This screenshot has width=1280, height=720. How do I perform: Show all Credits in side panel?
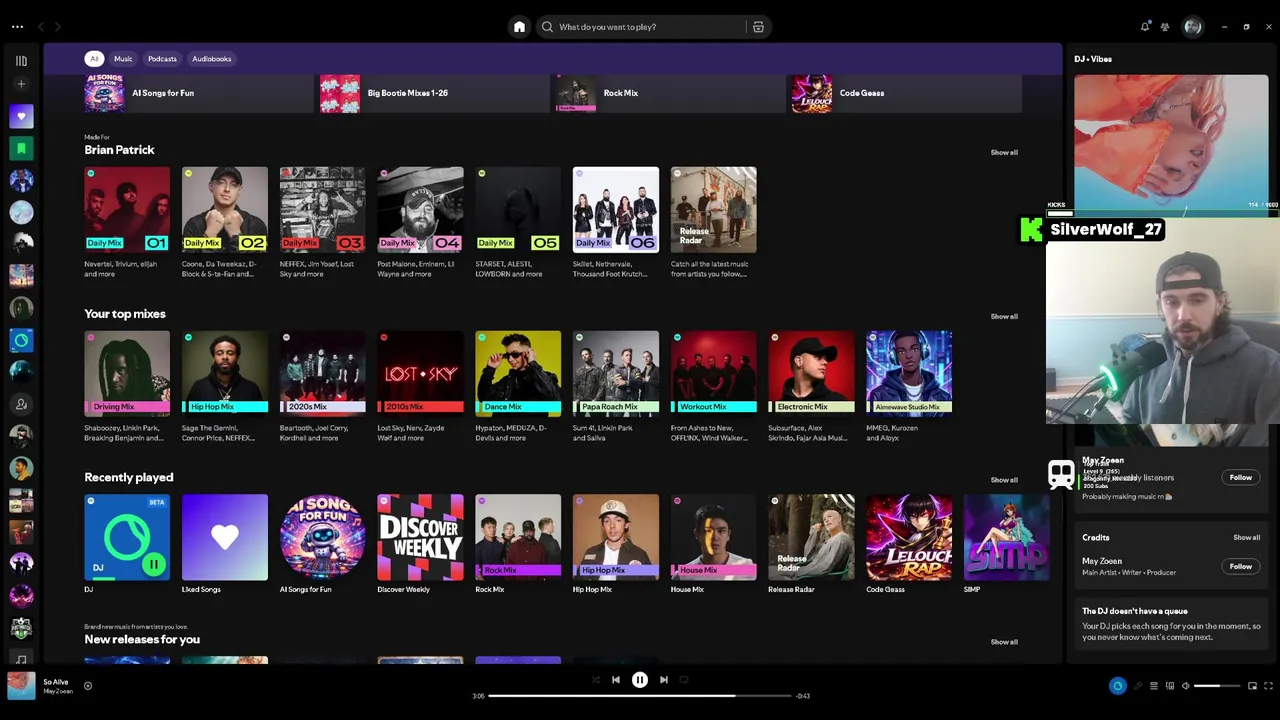(1246, 537)
